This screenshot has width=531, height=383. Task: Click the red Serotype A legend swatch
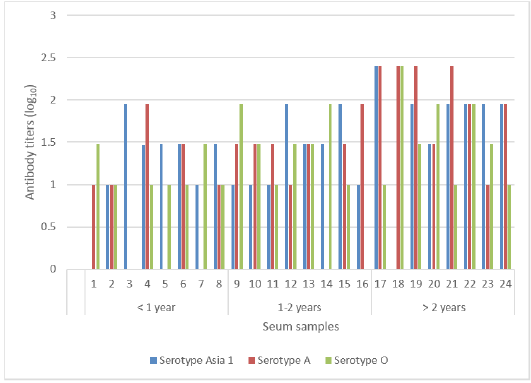click(x=252, y=360)
